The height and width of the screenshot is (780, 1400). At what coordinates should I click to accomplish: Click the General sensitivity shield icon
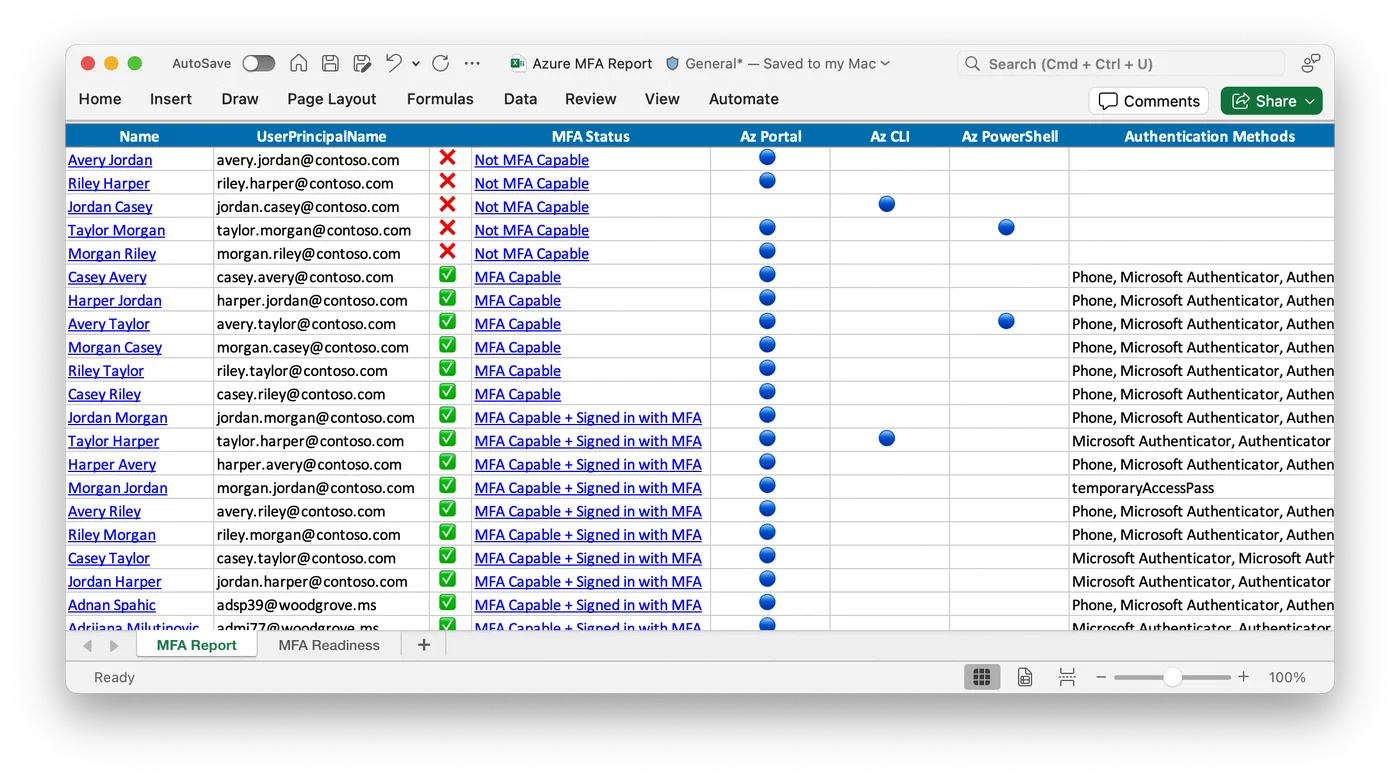pyautogui.click(x=672, y=63)
